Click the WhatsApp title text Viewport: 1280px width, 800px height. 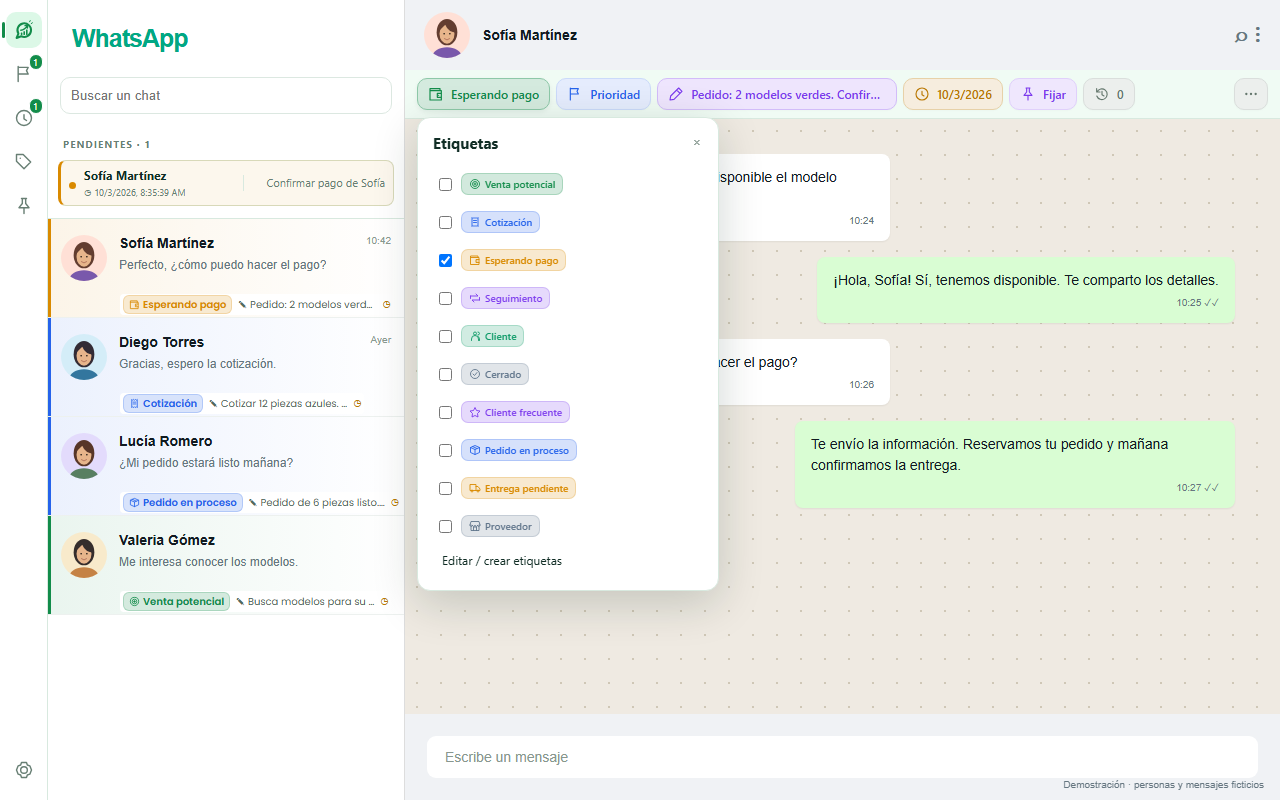(x=130, y=38)
